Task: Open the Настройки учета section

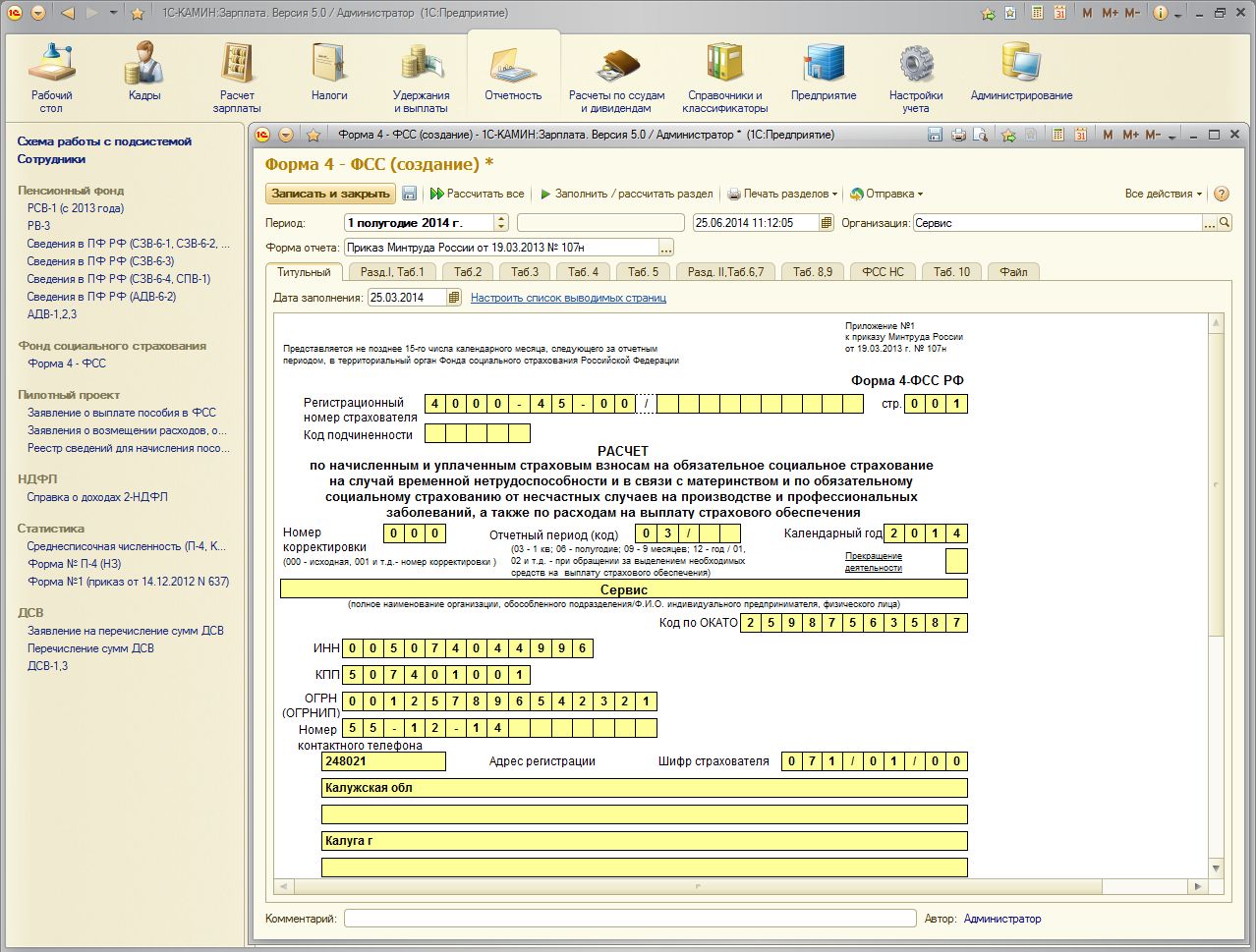Action: click(916, 77)
